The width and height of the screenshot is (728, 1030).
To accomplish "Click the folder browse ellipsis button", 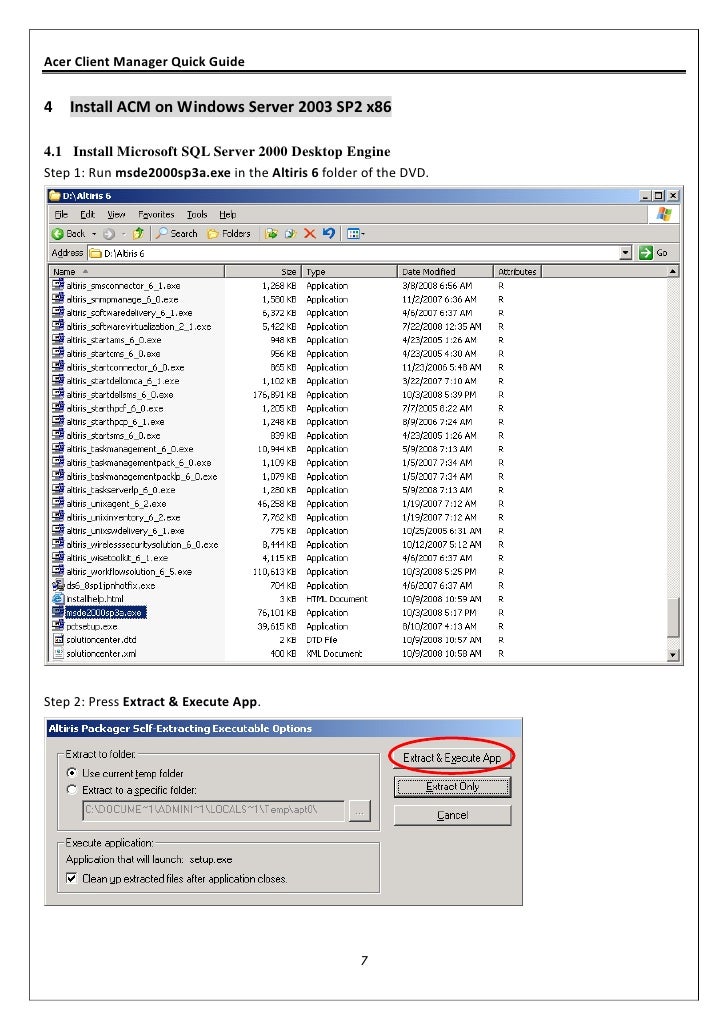I will [359, 811].
